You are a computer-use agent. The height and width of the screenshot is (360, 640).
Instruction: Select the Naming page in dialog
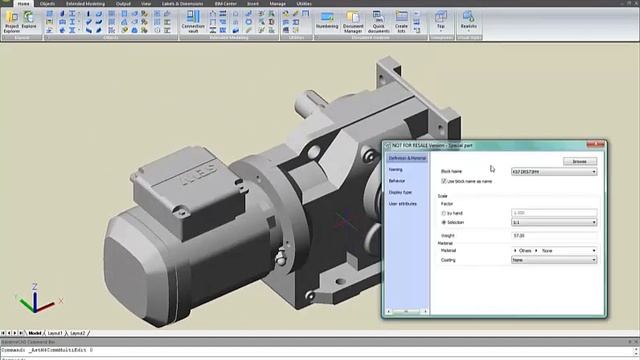(396, 169)
